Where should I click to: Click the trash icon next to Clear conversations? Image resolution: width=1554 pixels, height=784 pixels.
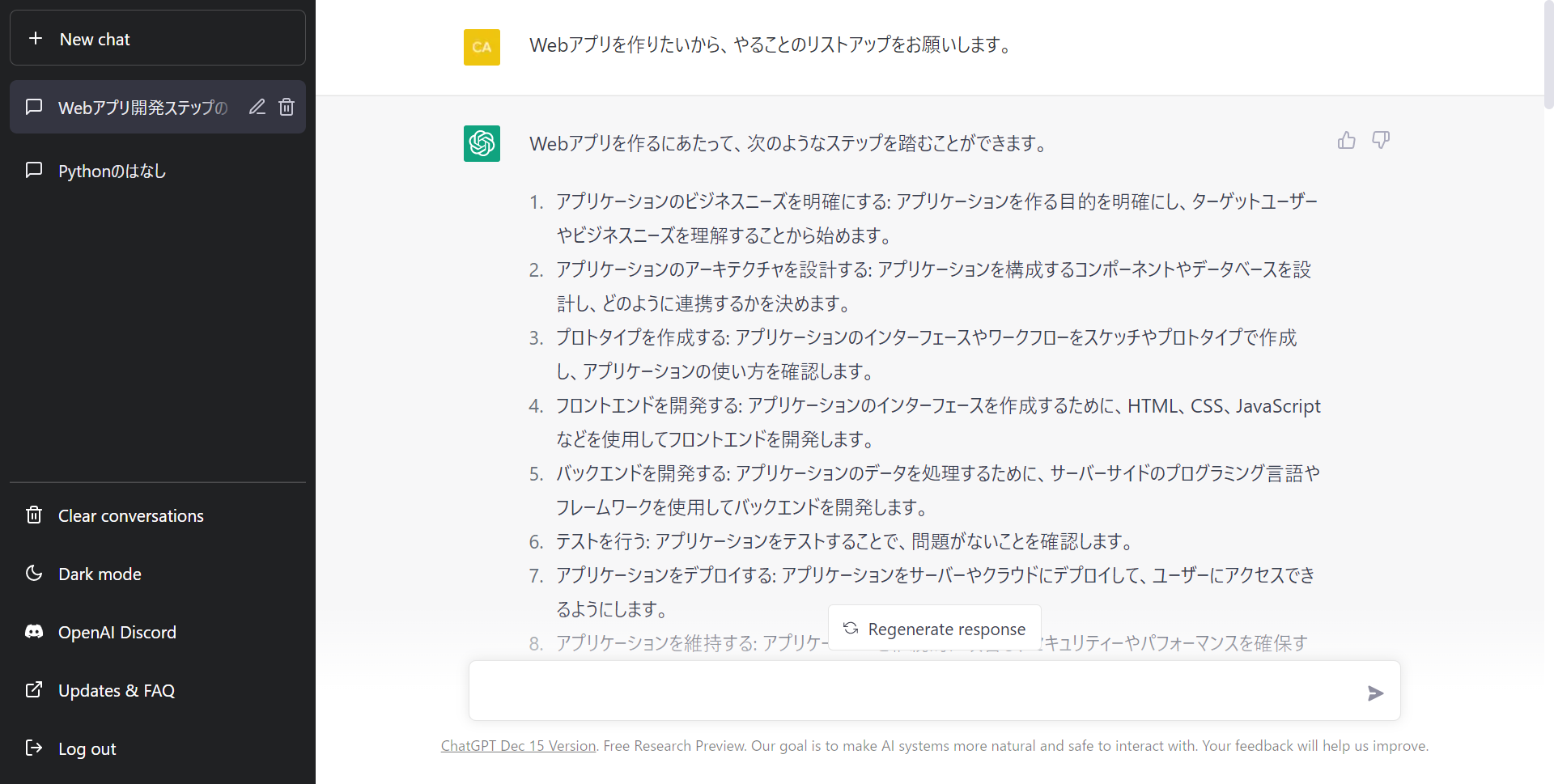click(34, 515)
